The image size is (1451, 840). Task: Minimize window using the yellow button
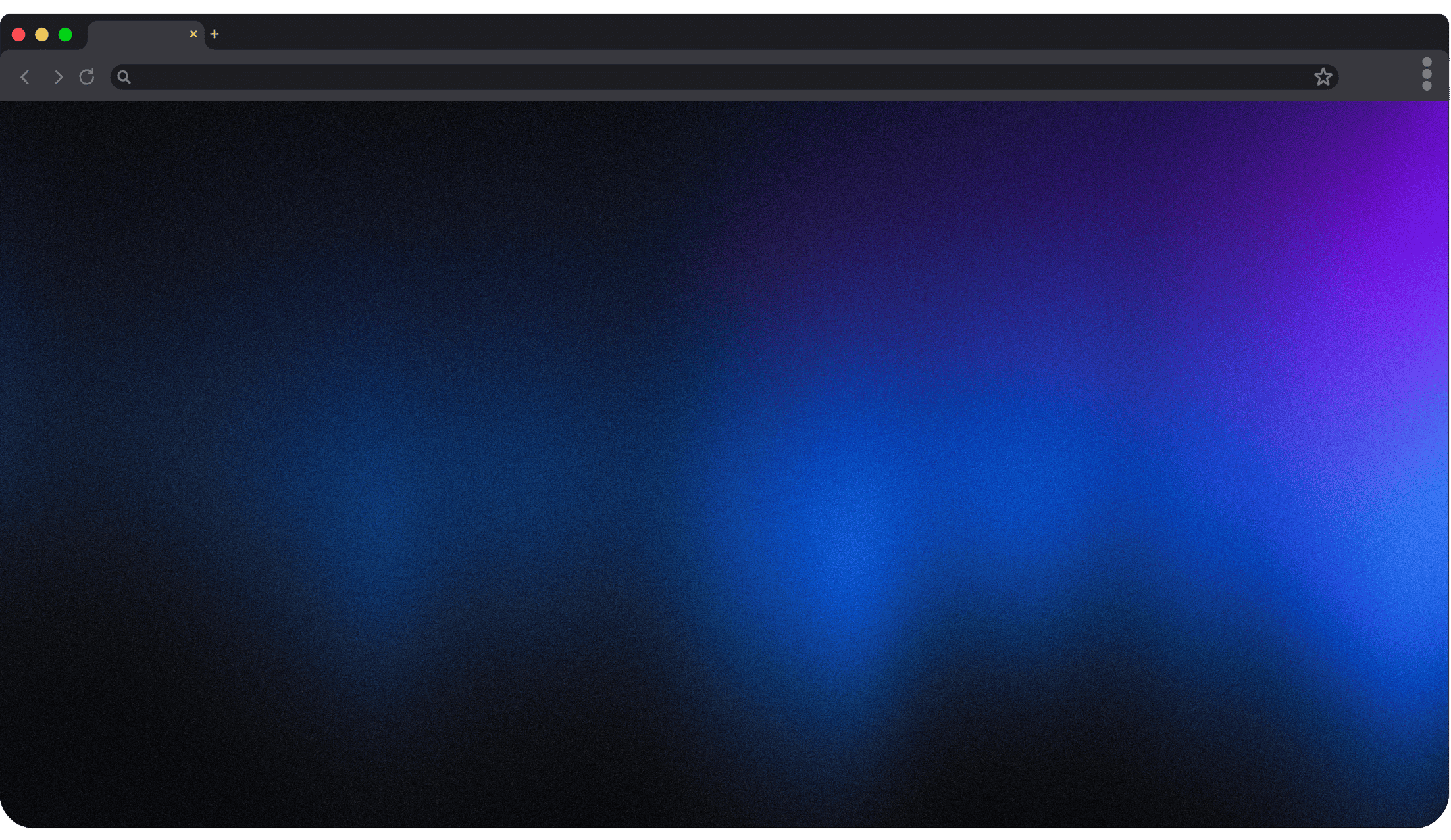click(x=41, y=34)
